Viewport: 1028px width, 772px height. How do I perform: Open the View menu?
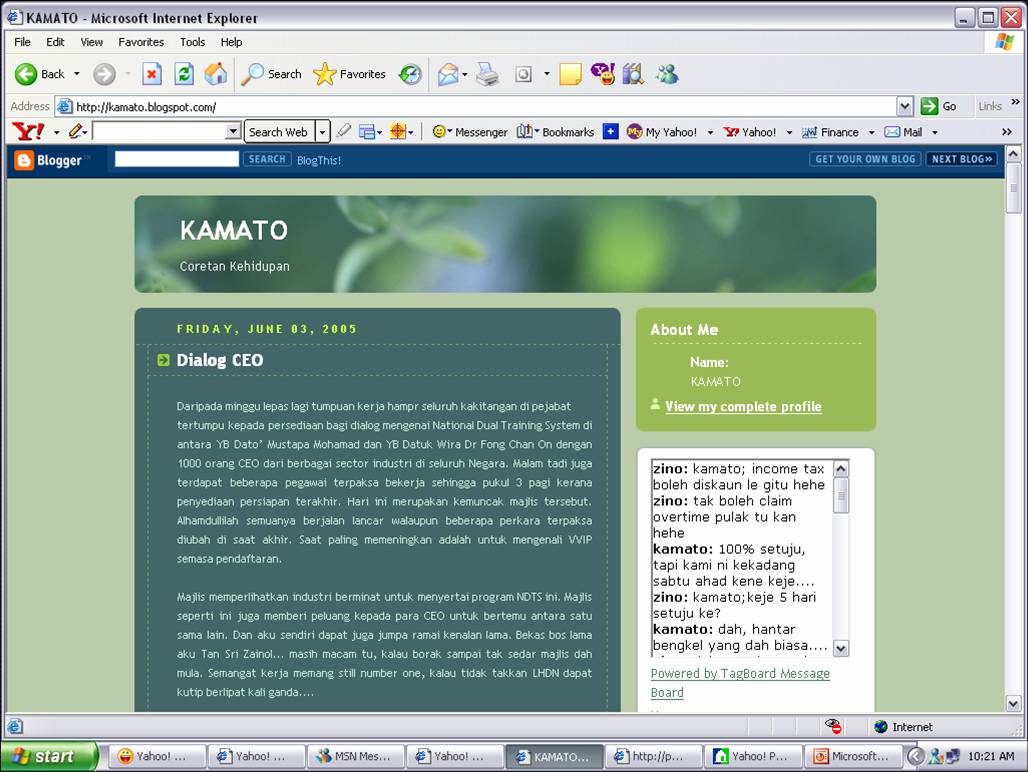(x=91, y=42)
